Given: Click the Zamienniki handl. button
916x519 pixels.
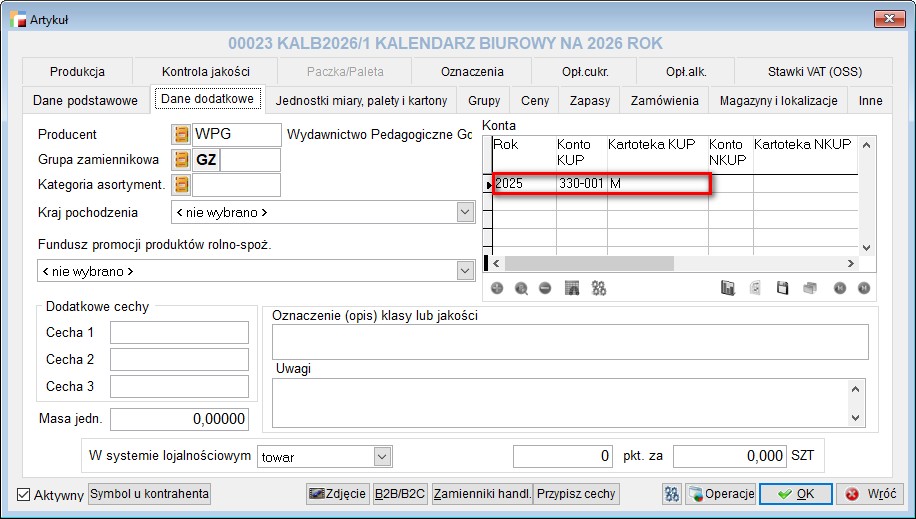Looking at the screenshot, I should pyautogui.click(x=480, y=494).
